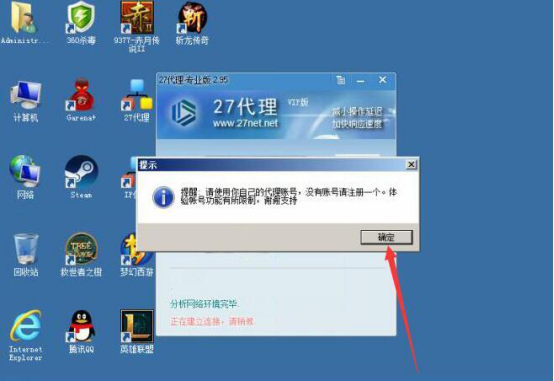Minimize the 27代理 专业版 window
This screenshot has height=381, width=554.
360,81
